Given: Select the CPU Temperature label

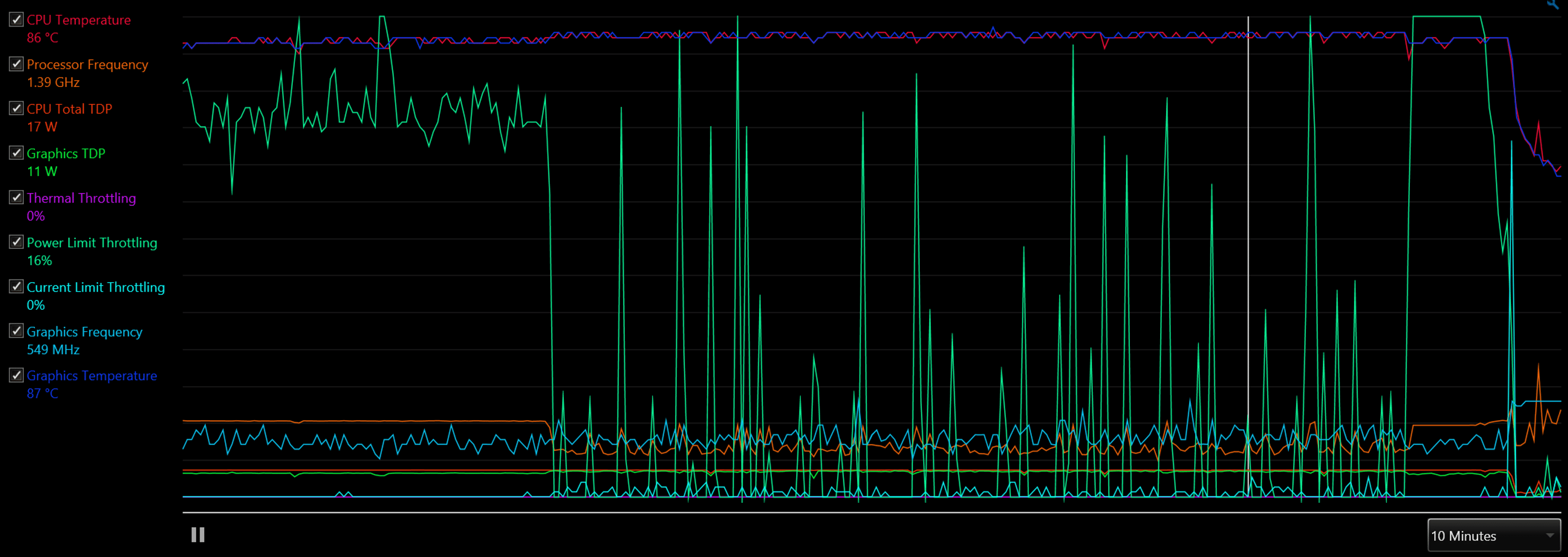Looking at the screenshot, I should pos(79,20).
